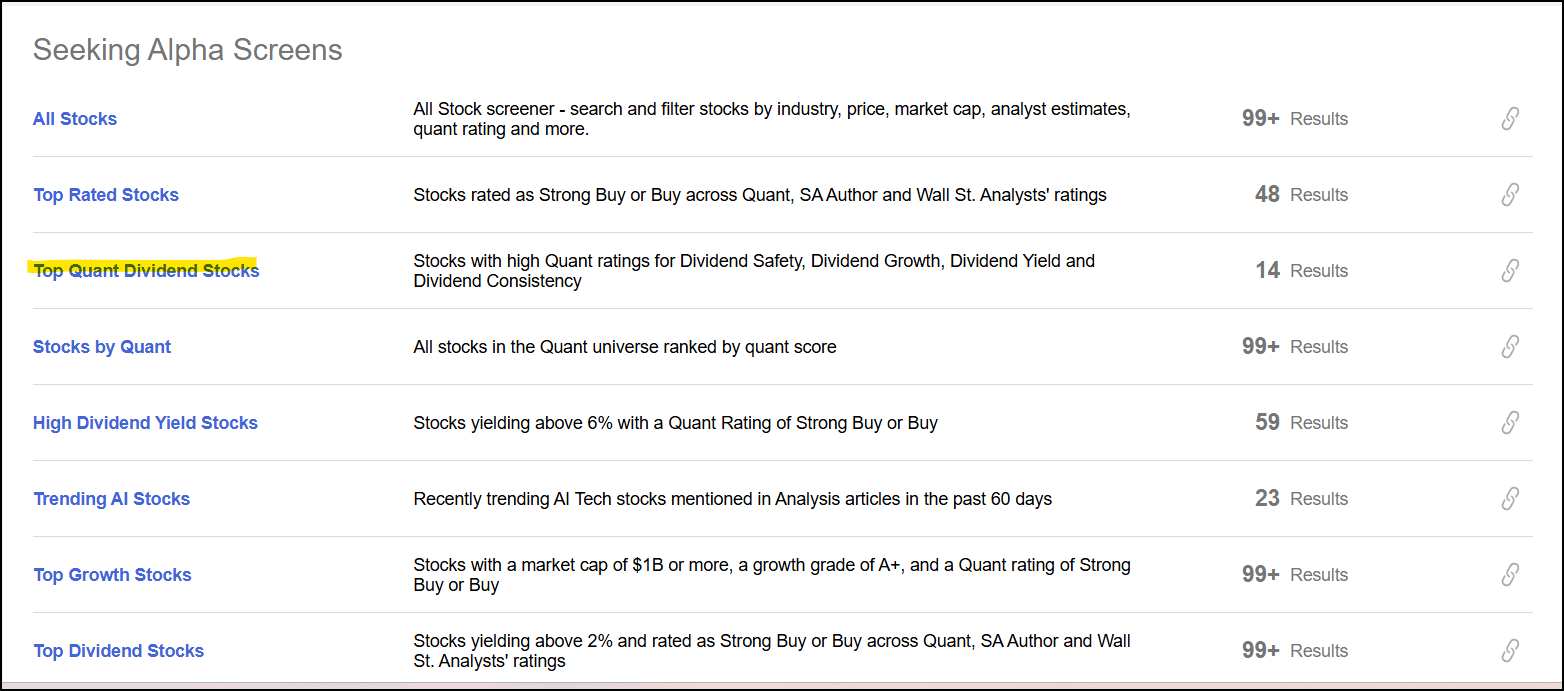Copy link for High Dividend Yield Stocks
This screenshot has height=691, width=1564.
pos(1510,423)
